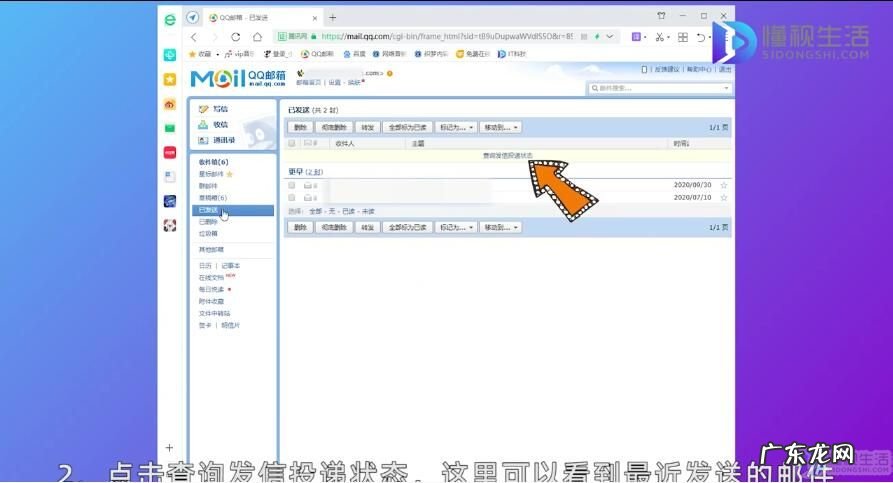
Task: Open the 在线文档 online docs link
Action: 211,278
